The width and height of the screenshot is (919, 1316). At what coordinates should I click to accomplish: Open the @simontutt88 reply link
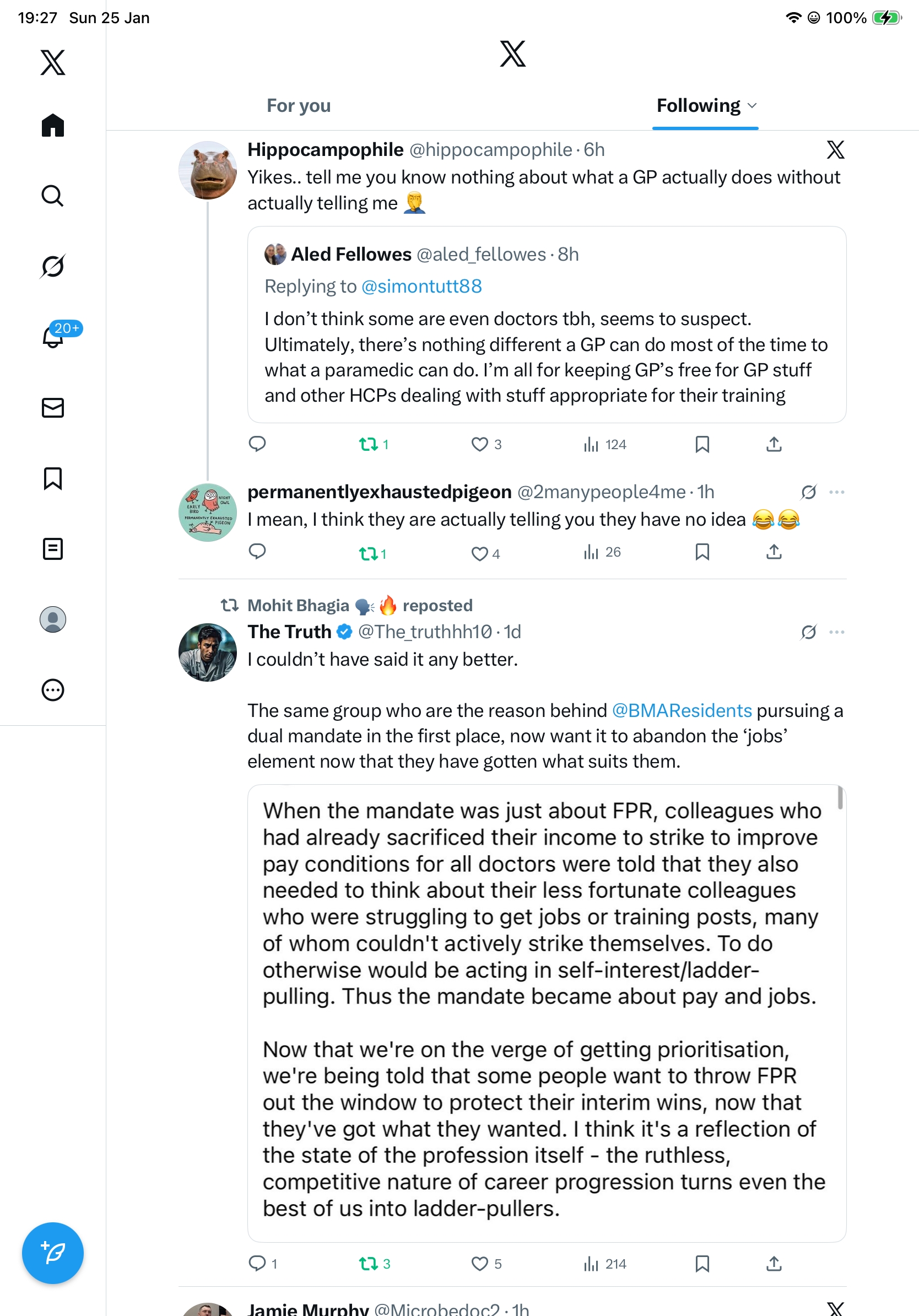click(421, 286)
